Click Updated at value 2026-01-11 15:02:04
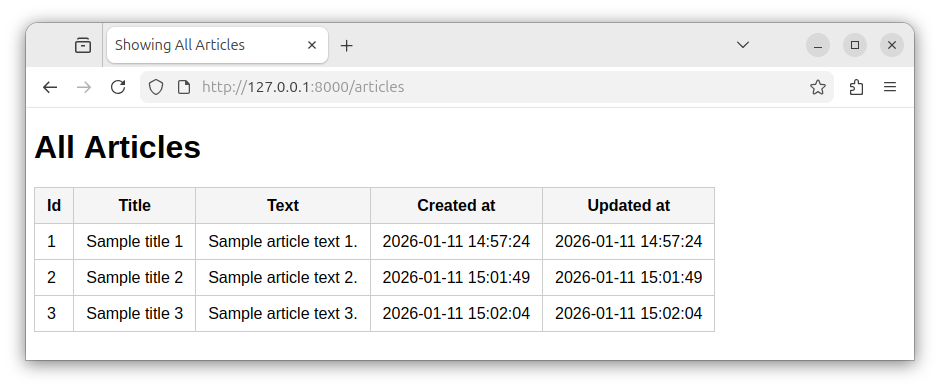Screen dimensions: 940x389 [628, 313]
